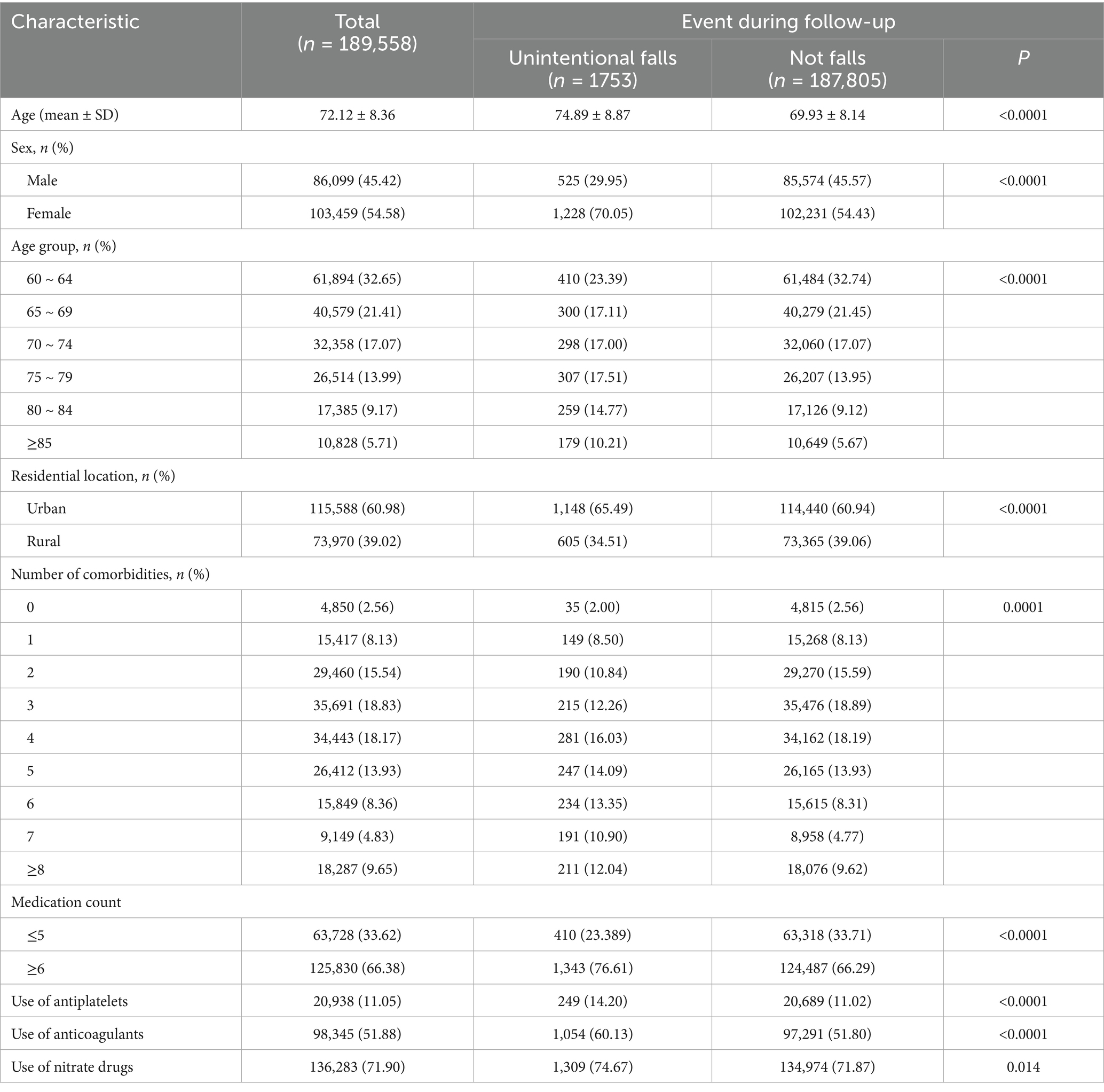The width and height of the screenshot is (1104, 1092).
Task: Click the P column header
Action: [1023, 58]
